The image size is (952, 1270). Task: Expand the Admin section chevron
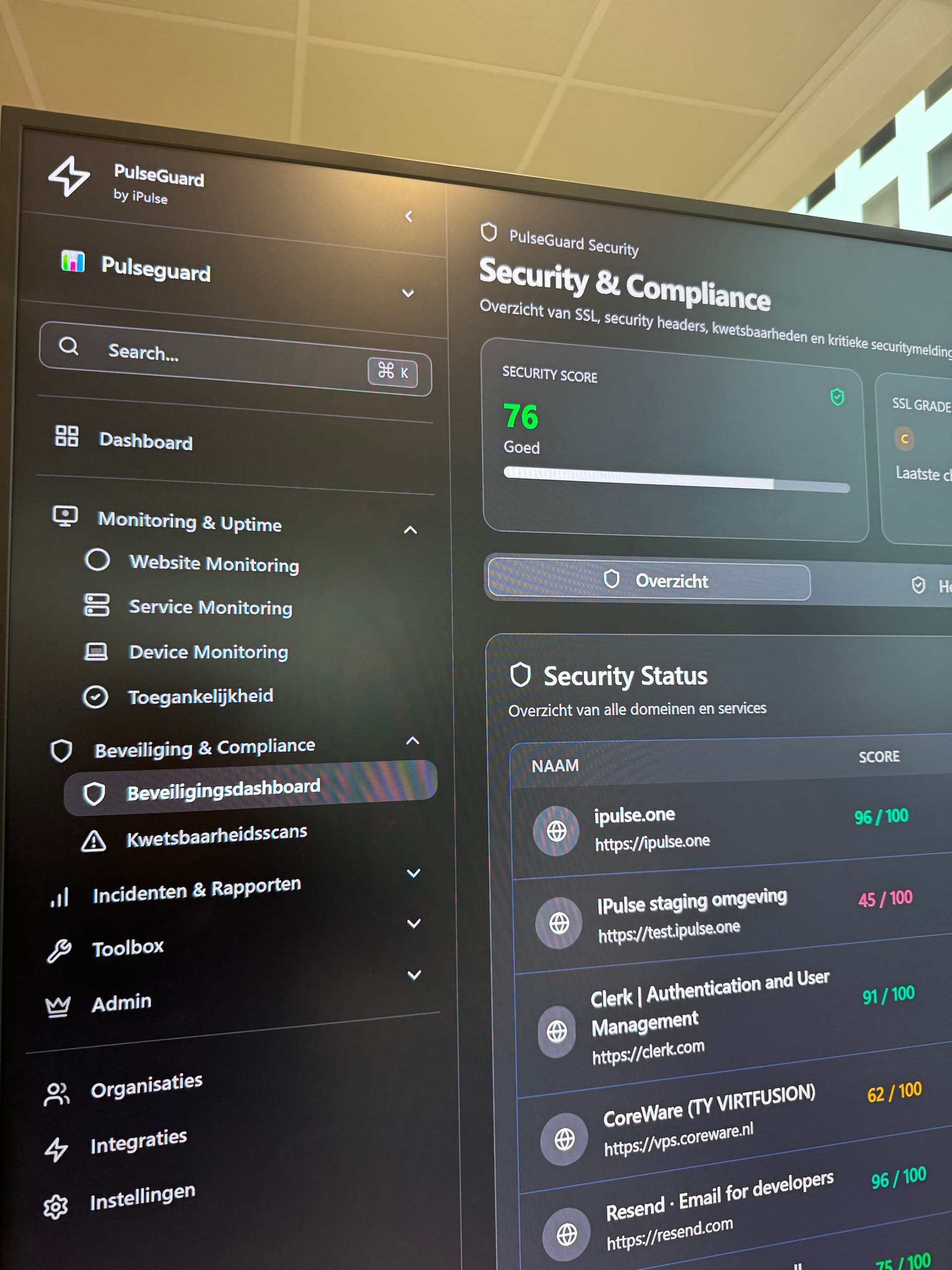pos(414,975)
